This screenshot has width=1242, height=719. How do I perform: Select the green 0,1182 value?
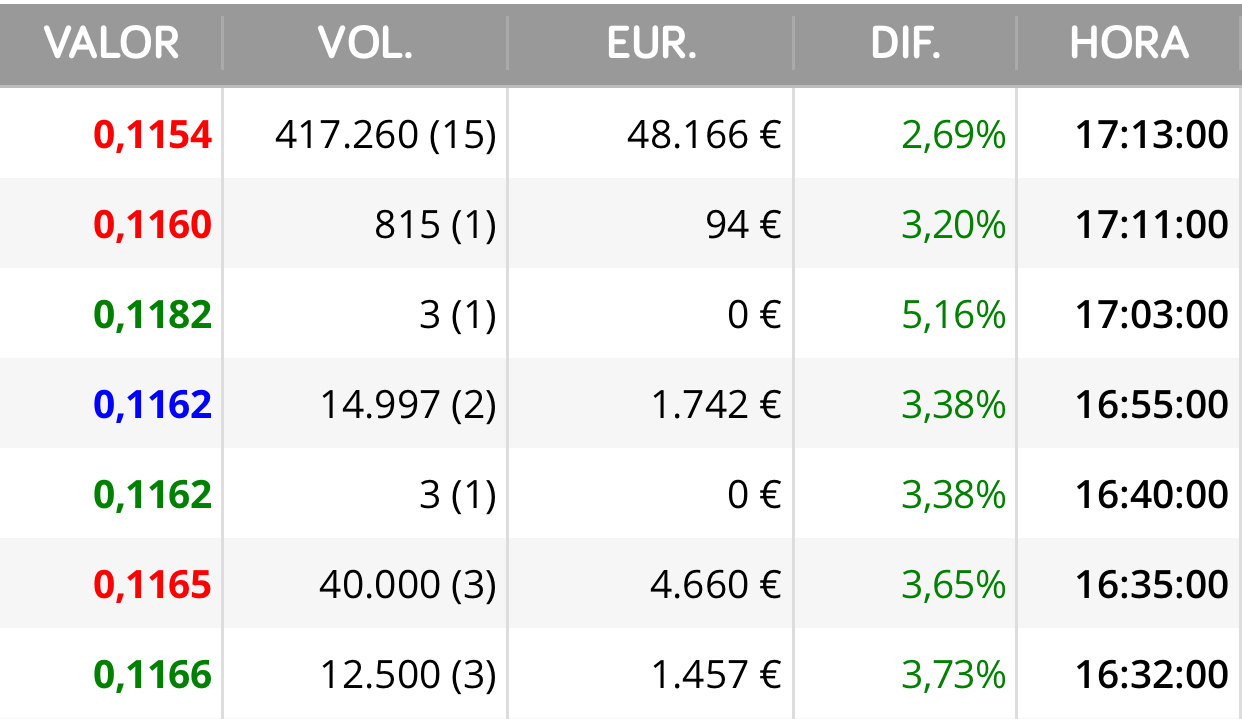click(153, 314)
